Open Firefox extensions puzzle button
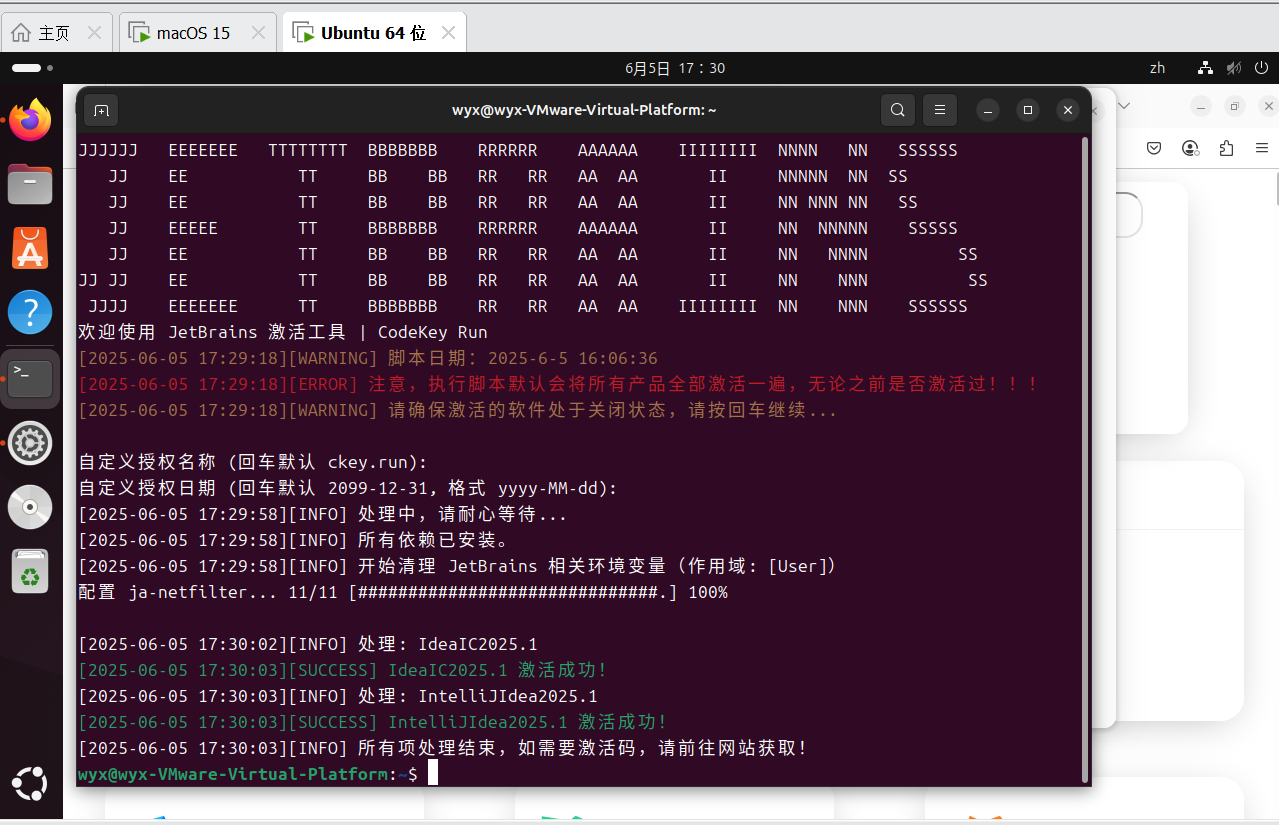The height and width of the screenshot is (825, 1279). click(1227, 148)
